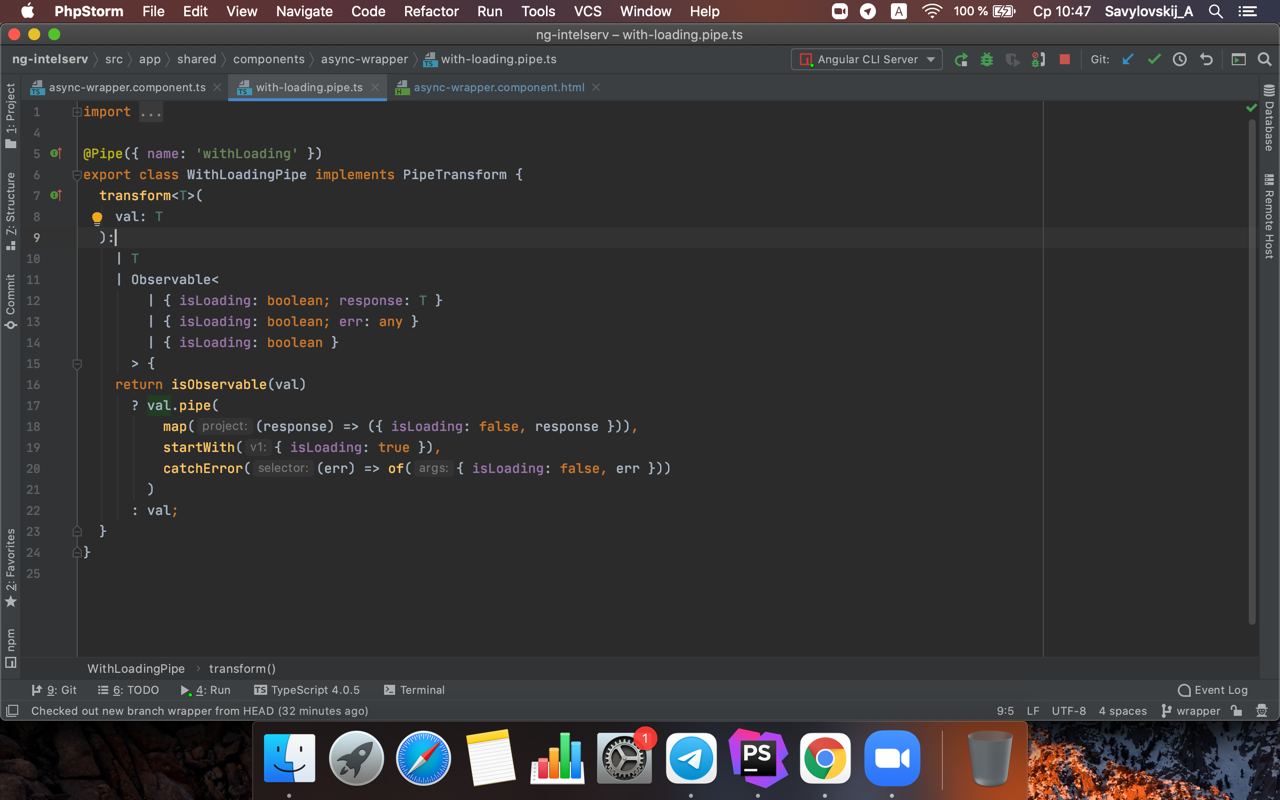The image size is (1280, 800).
Task: Commit changes with green Git checkmark
Action: pos(1154,59)
